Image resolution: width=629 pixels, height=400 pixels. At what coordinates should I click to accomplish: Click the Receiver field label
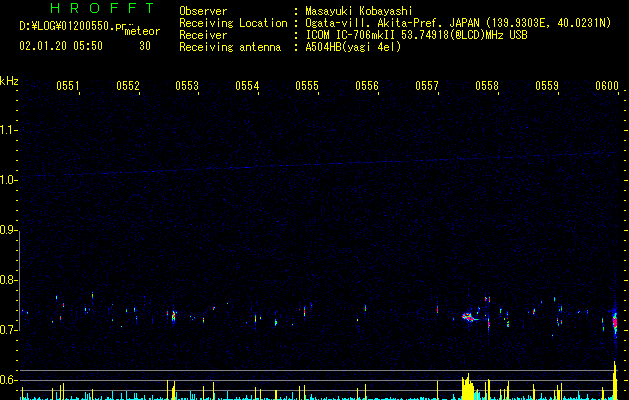point(203,35)
